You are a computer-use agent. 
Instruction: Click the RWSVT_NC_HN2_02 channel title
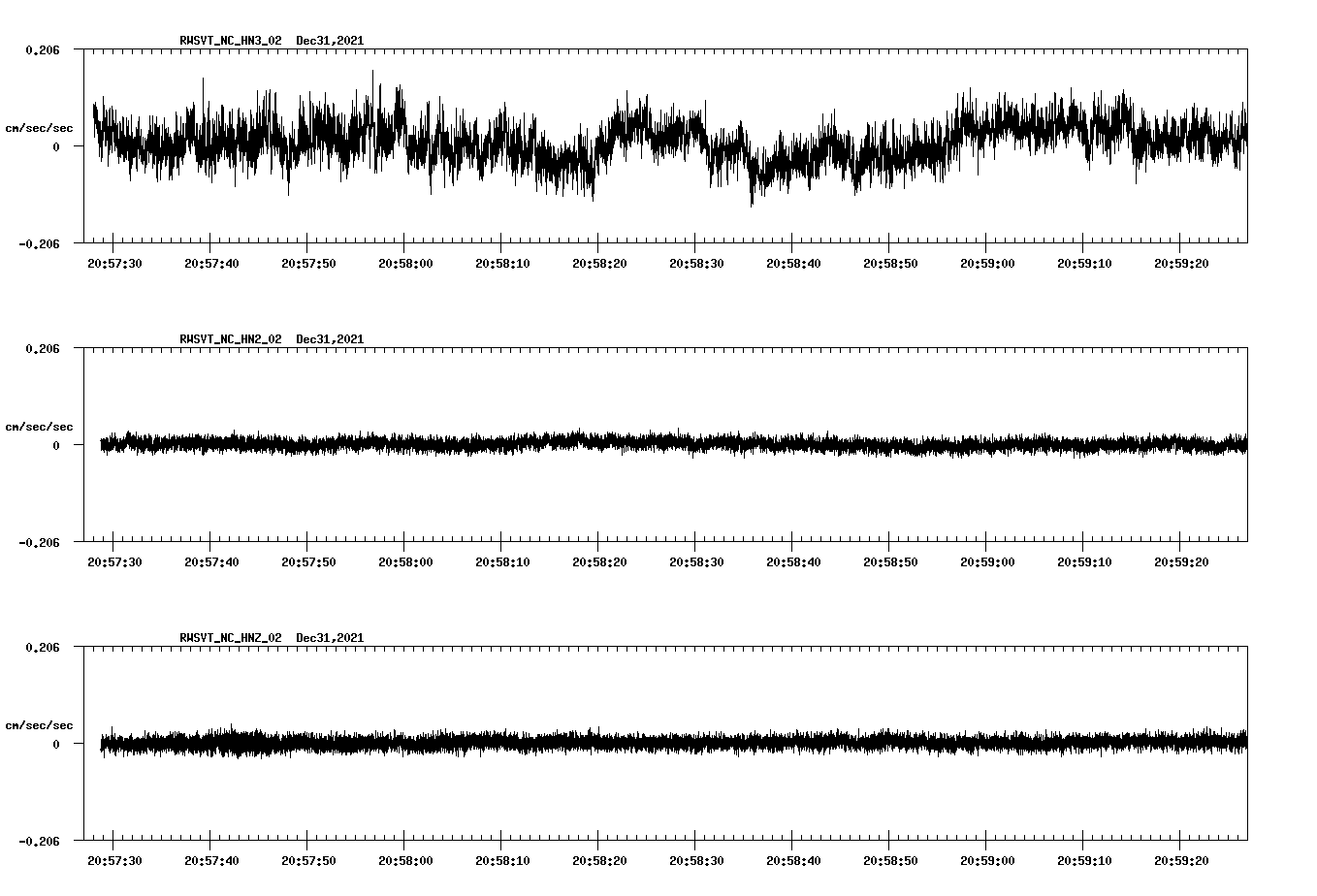pos(231,339)
